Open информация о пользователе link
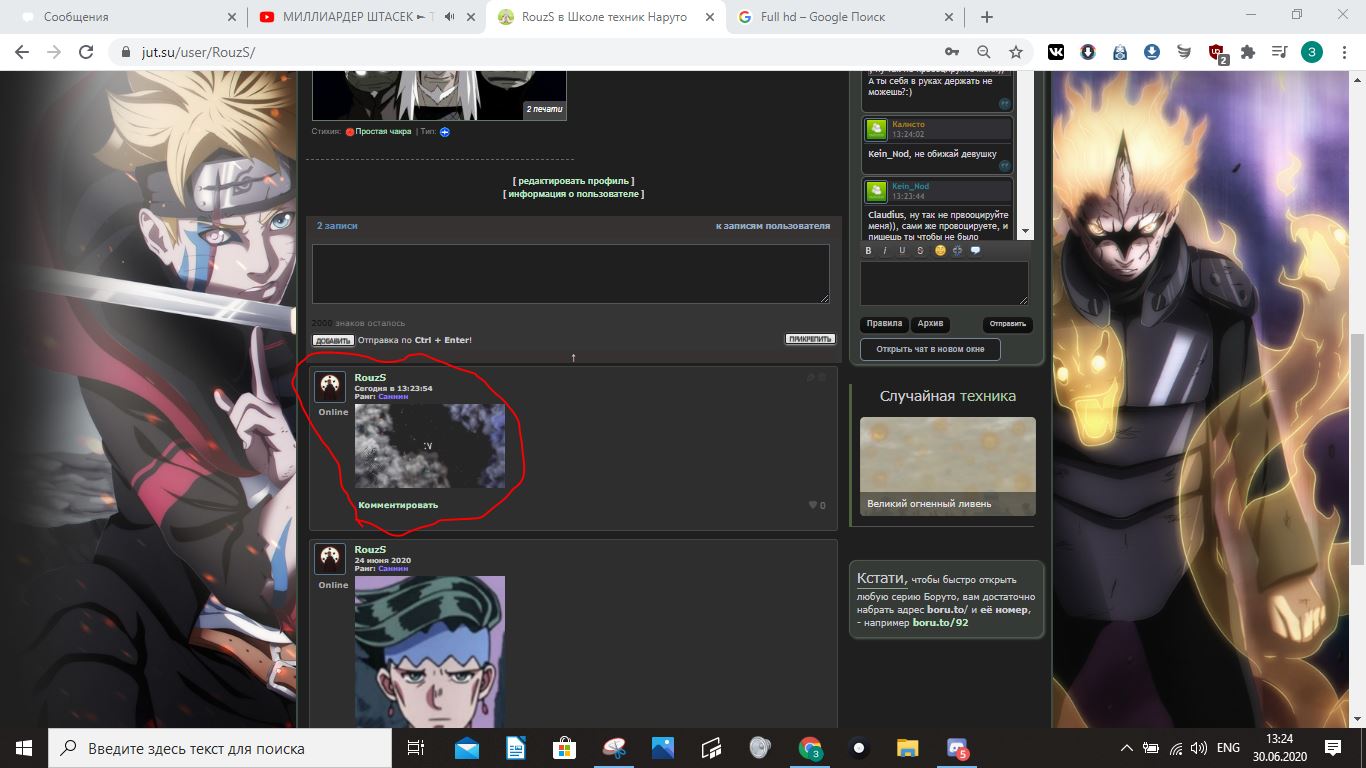The height and width of the screenshot is (768, 1366). (573, 194)
